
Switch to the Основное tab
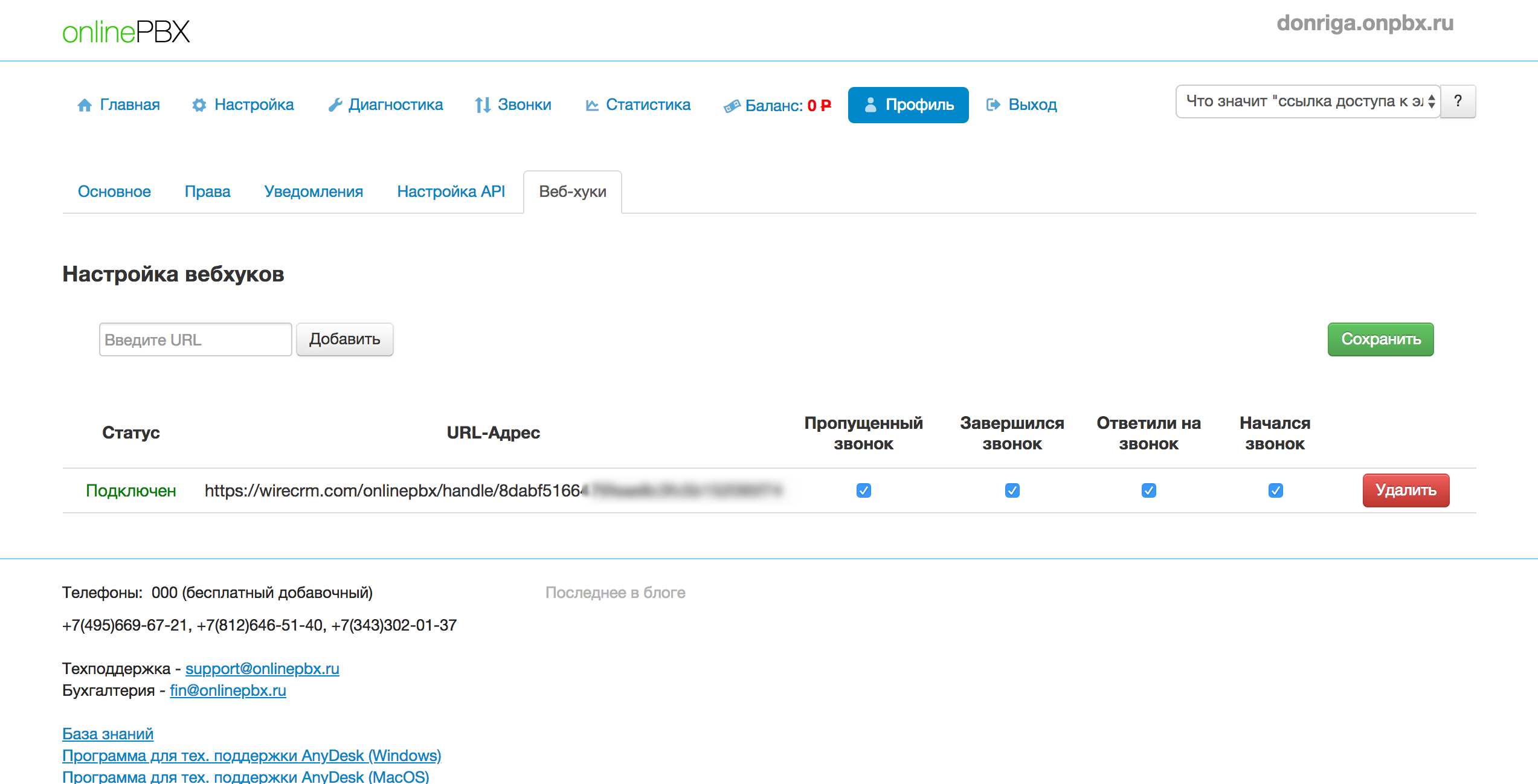click(x=114, y=191)
